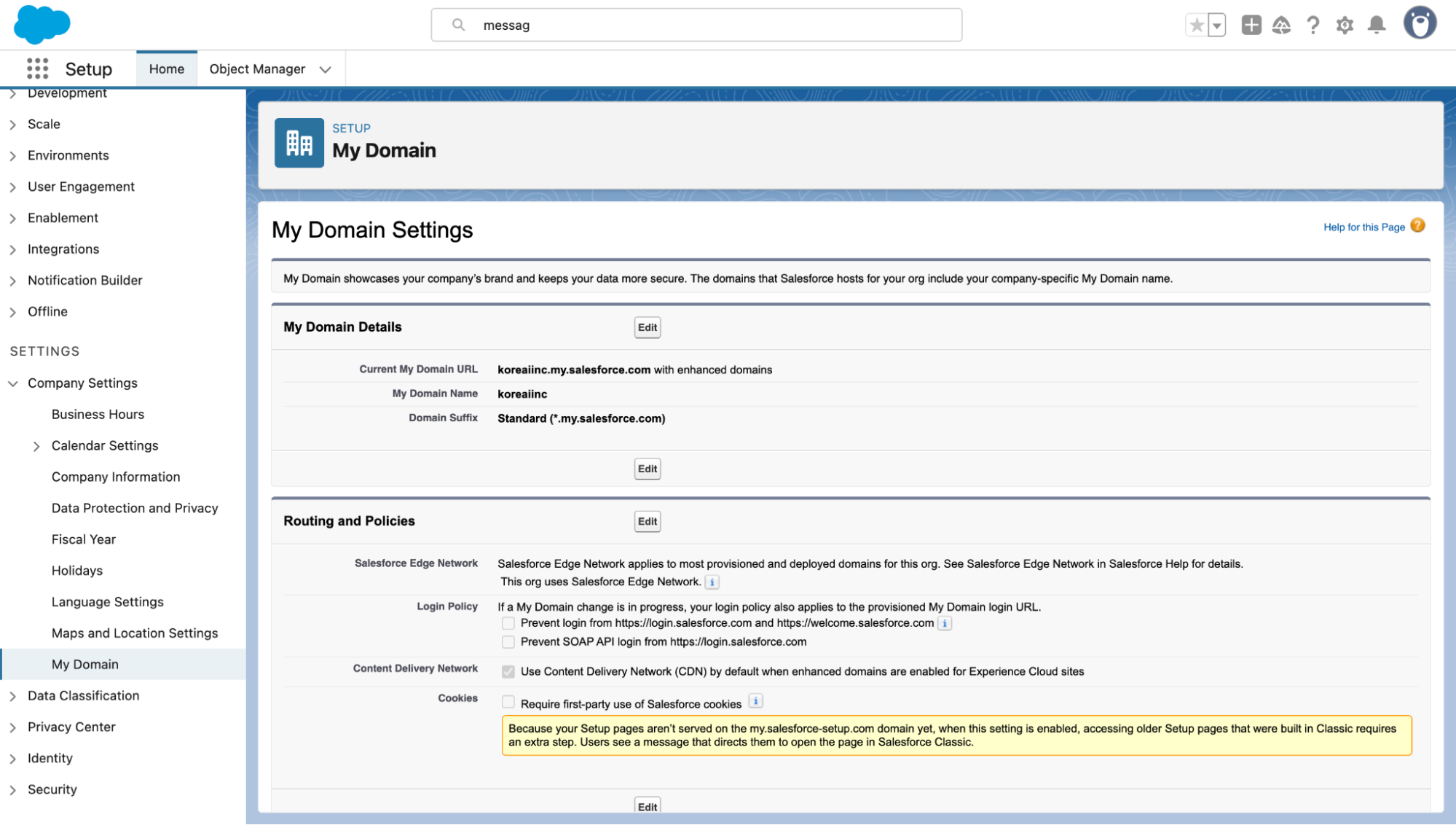Click the Setup app title
This screenshot has height=825, width=1456.
89,69
